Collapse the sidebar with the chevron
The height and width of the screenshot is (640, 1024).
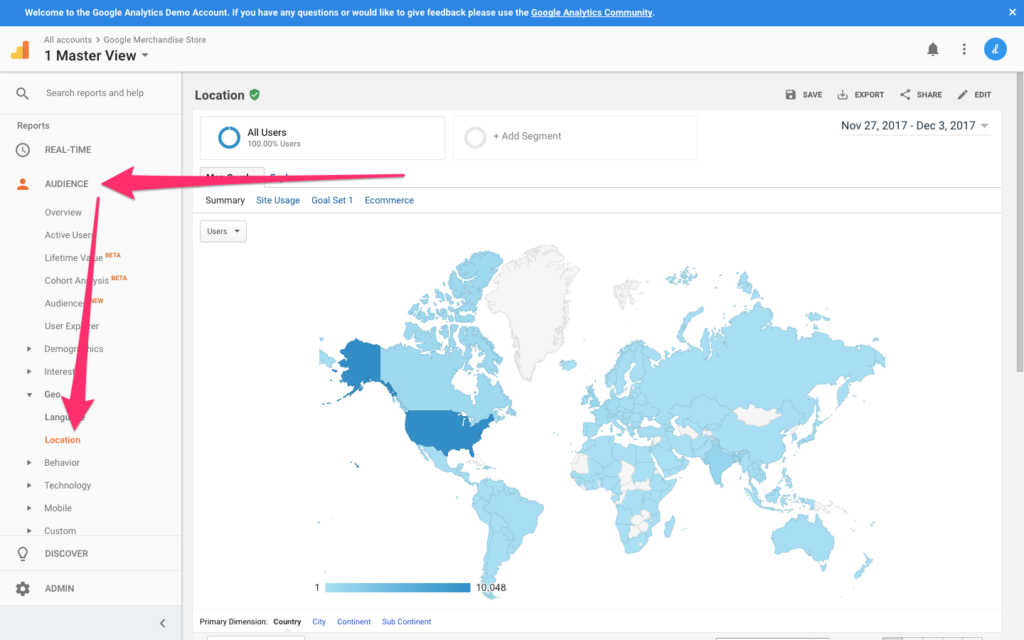pos(163,623)
